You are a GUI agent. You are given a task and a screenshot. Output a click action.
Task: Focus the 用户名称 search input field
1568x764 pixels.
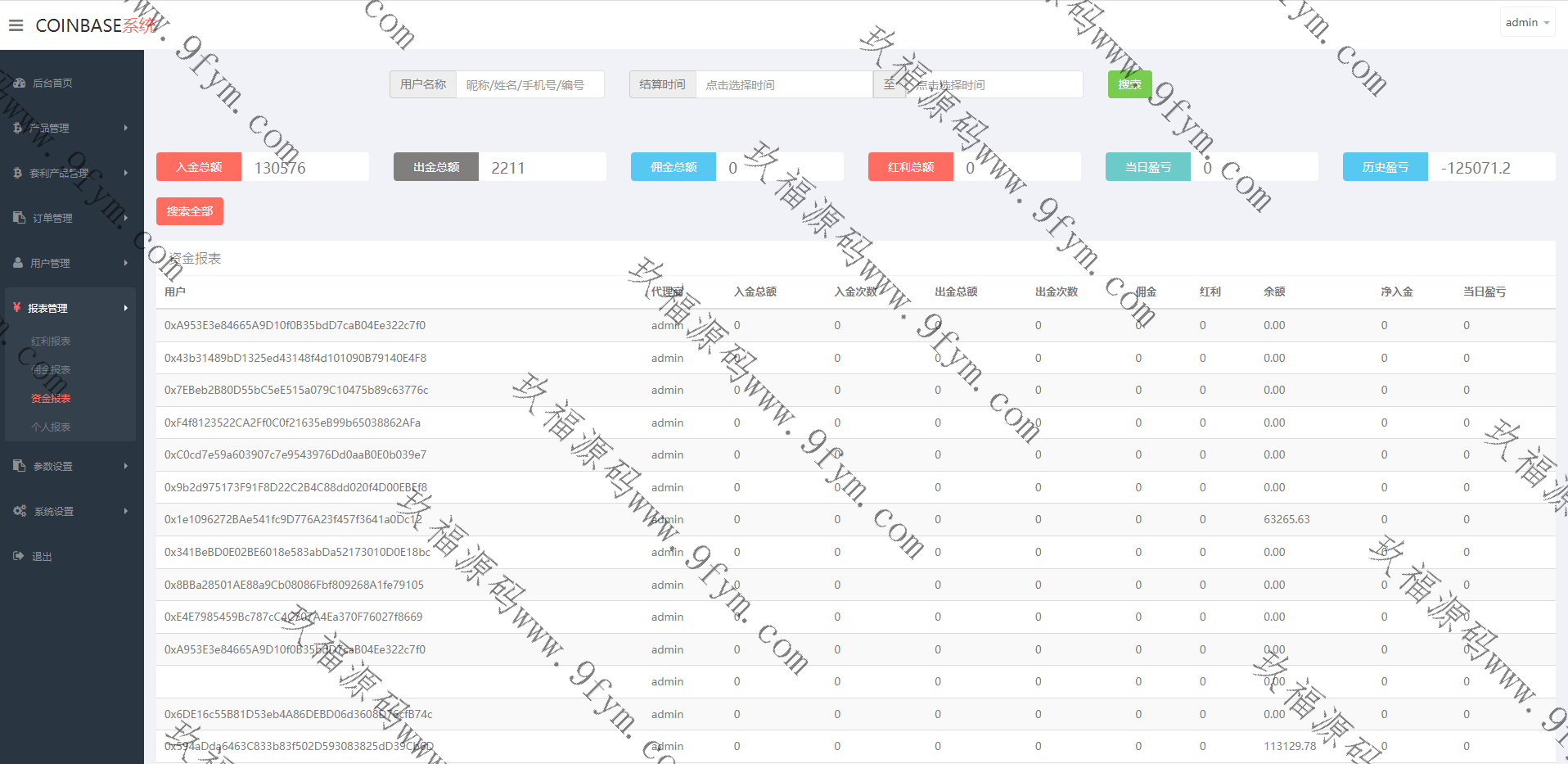529,85
